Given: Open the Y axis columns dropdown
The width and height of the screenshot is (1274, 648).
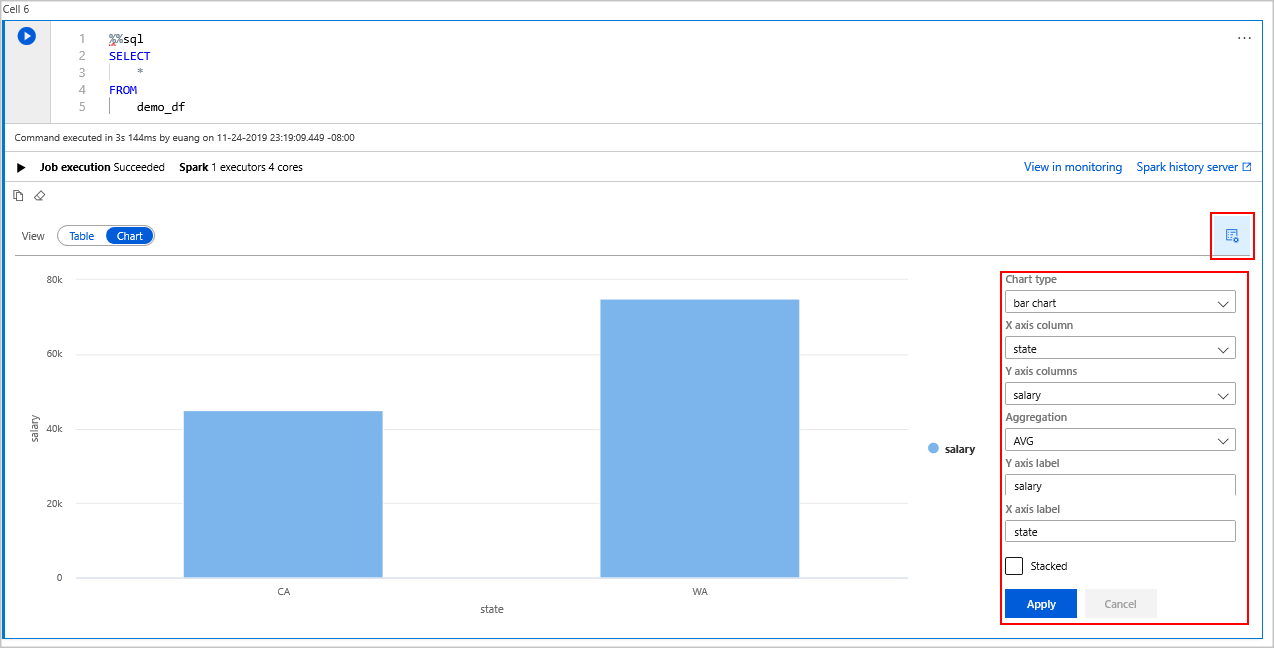Looking at the screenshot, I should coord(1119,394).
